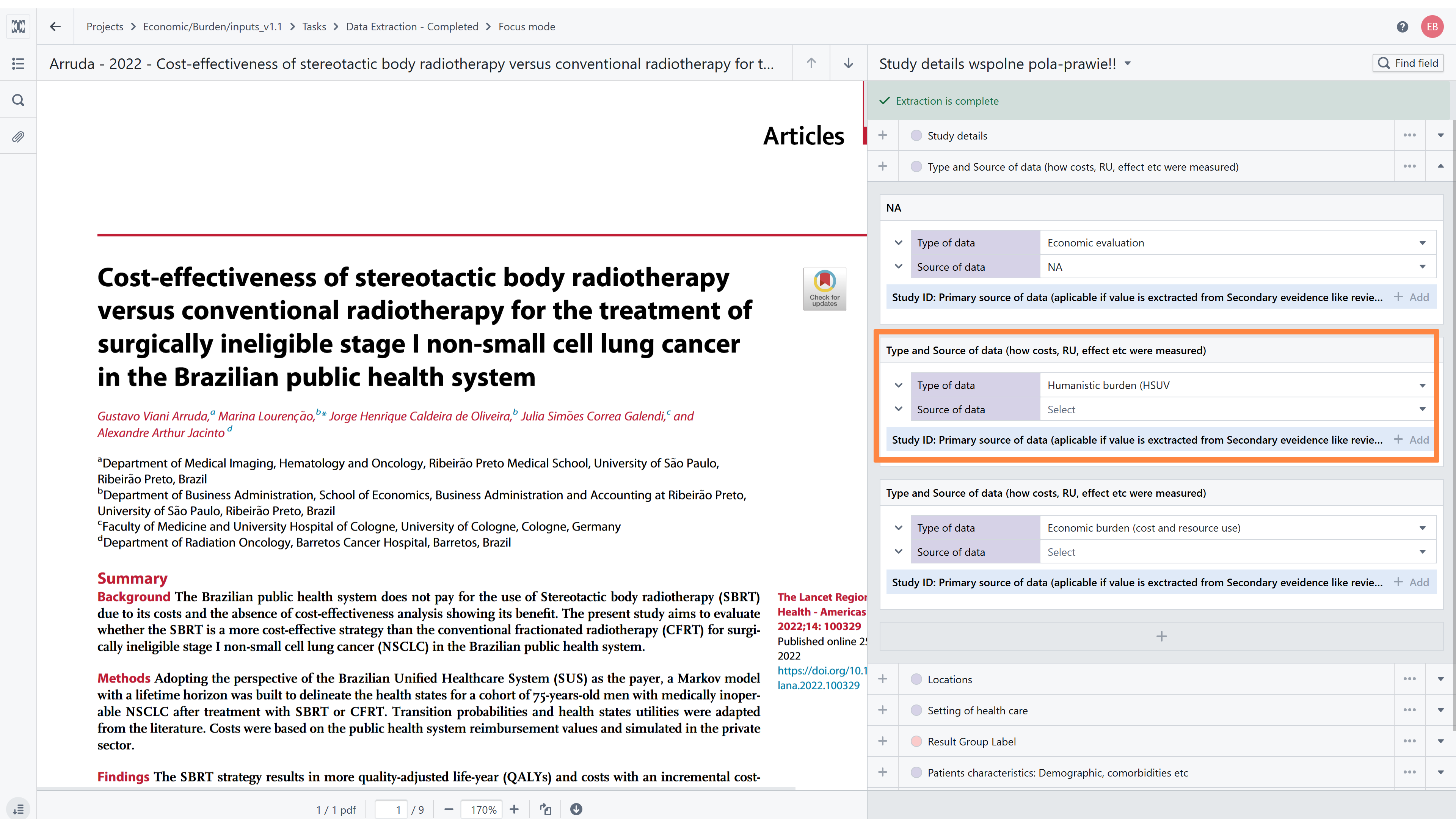Open the Projects breadcrumb
The image size is (1456, 819).
[105, 27]
